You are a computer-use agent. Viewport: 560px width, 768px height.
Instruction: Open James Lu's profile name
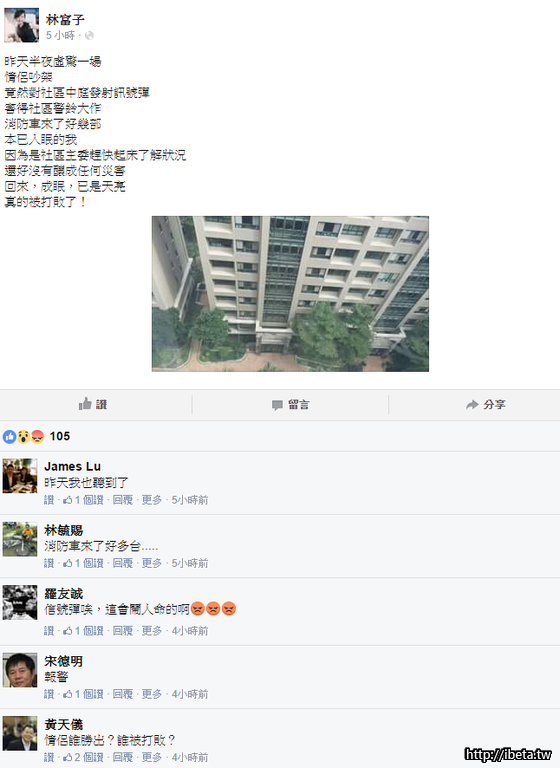click(73, 466)
